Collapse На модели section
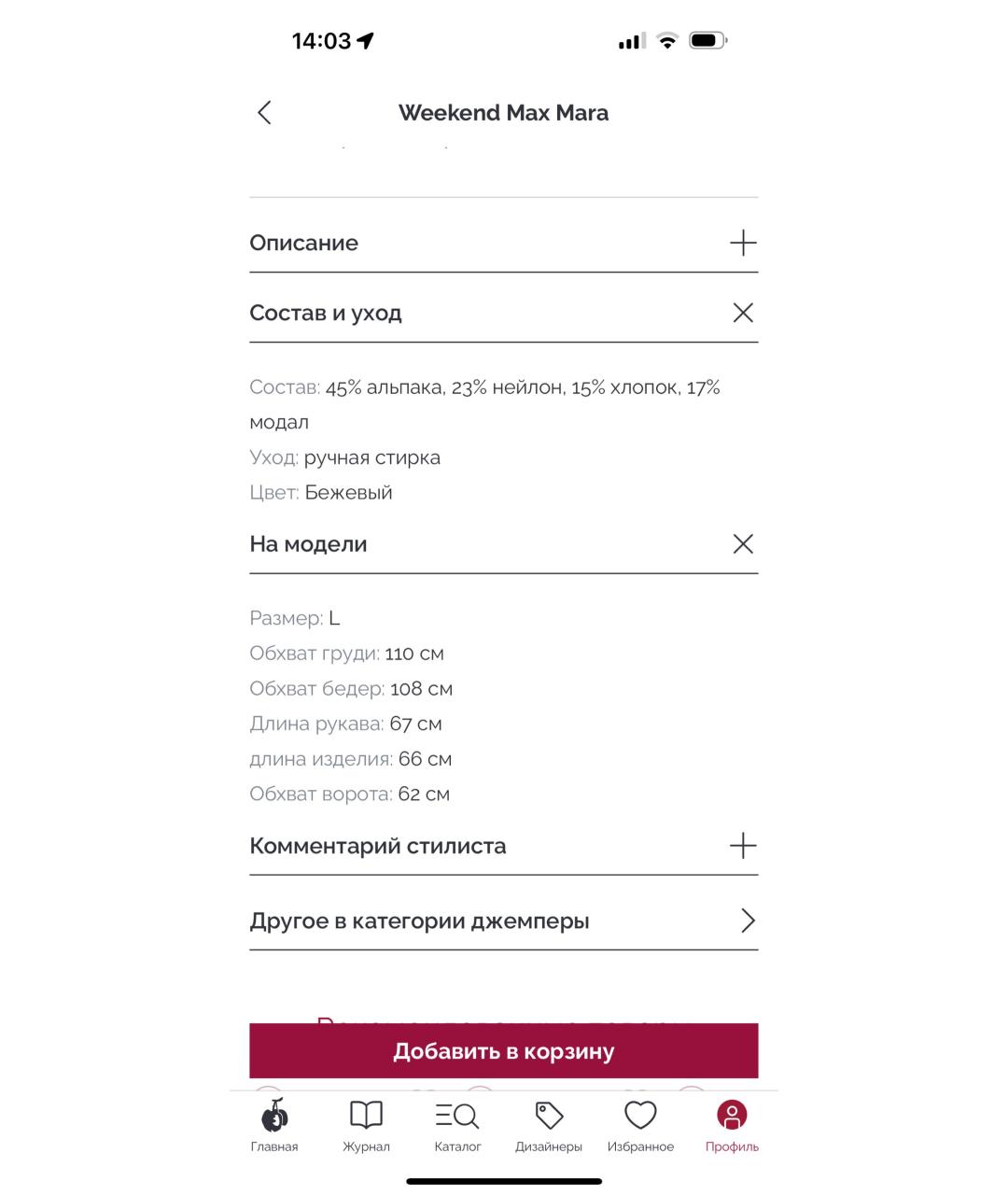 [743, 544]
